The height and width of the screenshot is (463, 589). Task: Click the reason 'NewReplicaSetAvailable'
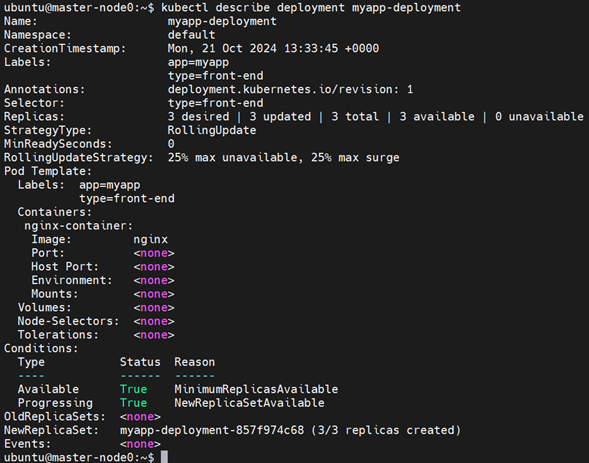pyautogui.click(x=249, y=403)
